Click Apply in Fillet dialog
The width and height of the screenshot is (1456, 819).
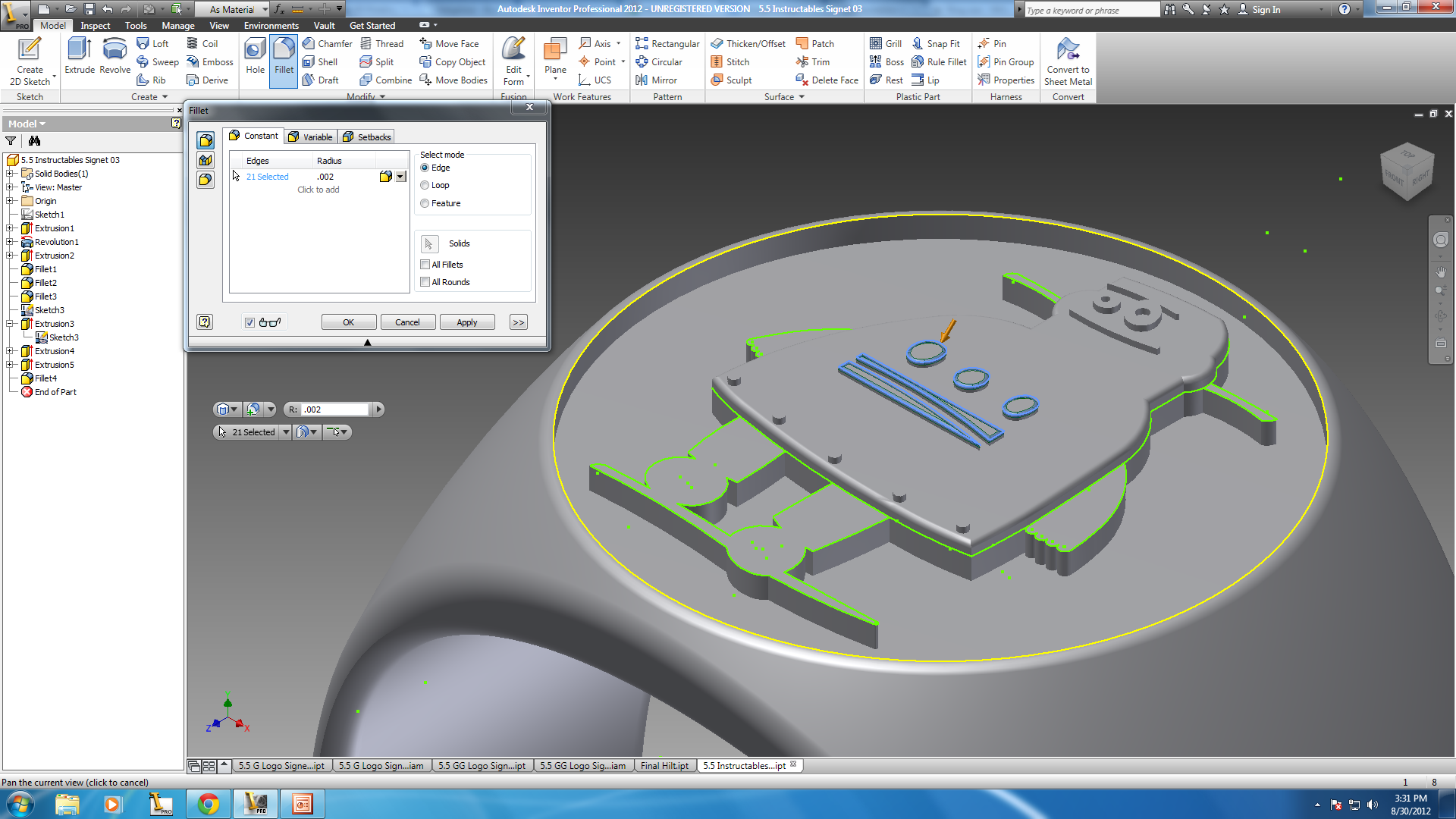[x=467, y=322]
